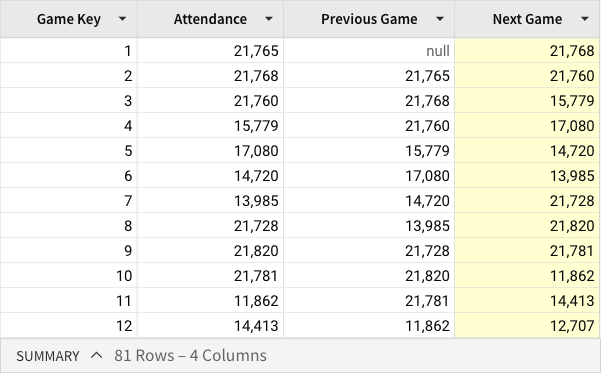This screenshot has width=601, height=373.
Task: Open the Attendance column dropdown arrow
Action: 269,19
